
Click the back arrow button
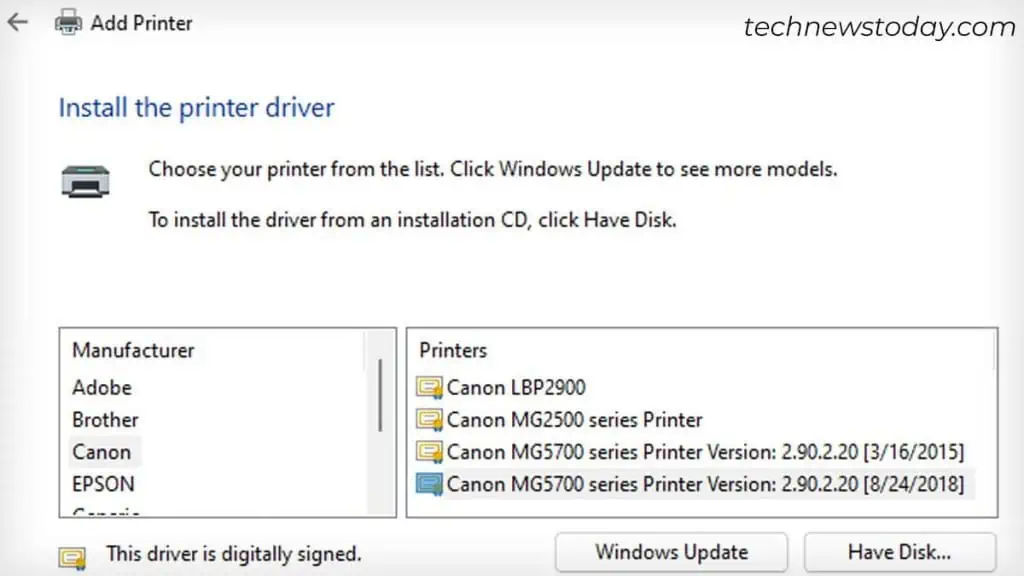point(17,23)
